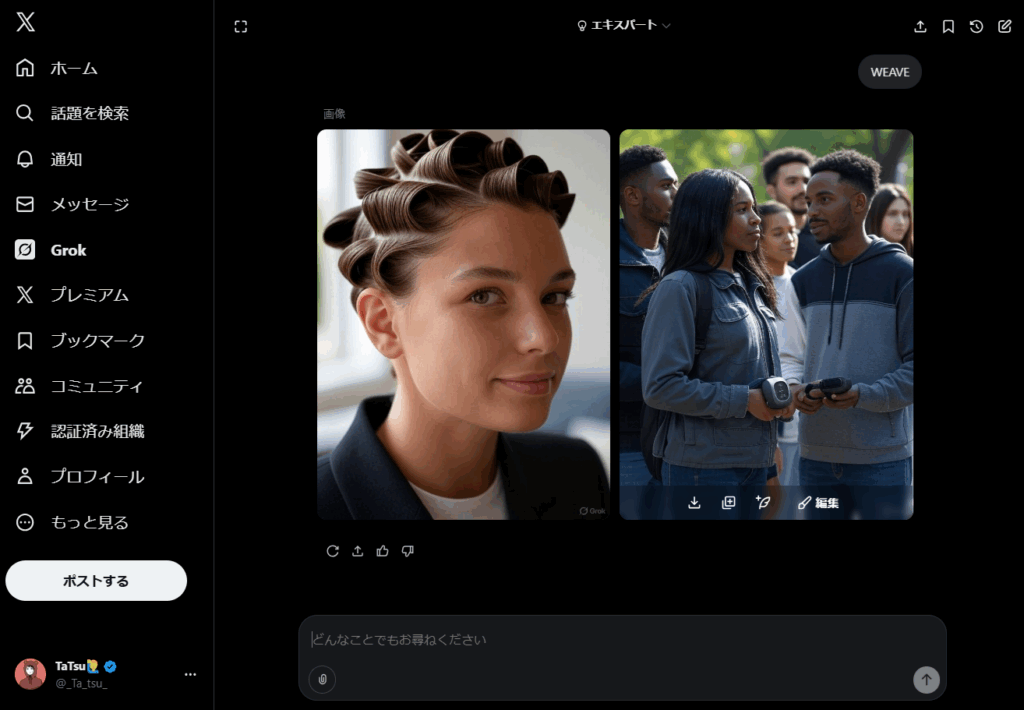Screen dimensions: 1024x710
Task: Focus the どんなことでもお尋ねください input field
Action: pyautogui.click(x=620, y=640)
